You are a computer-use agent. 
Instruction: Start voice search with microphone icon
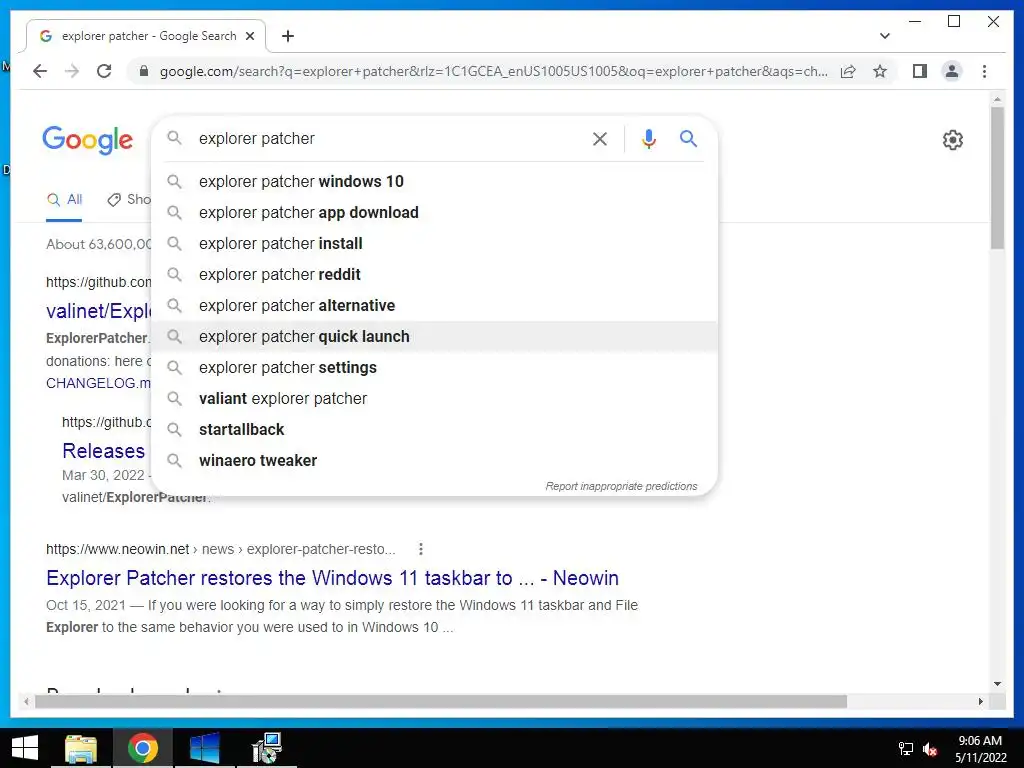click(648, 138)
